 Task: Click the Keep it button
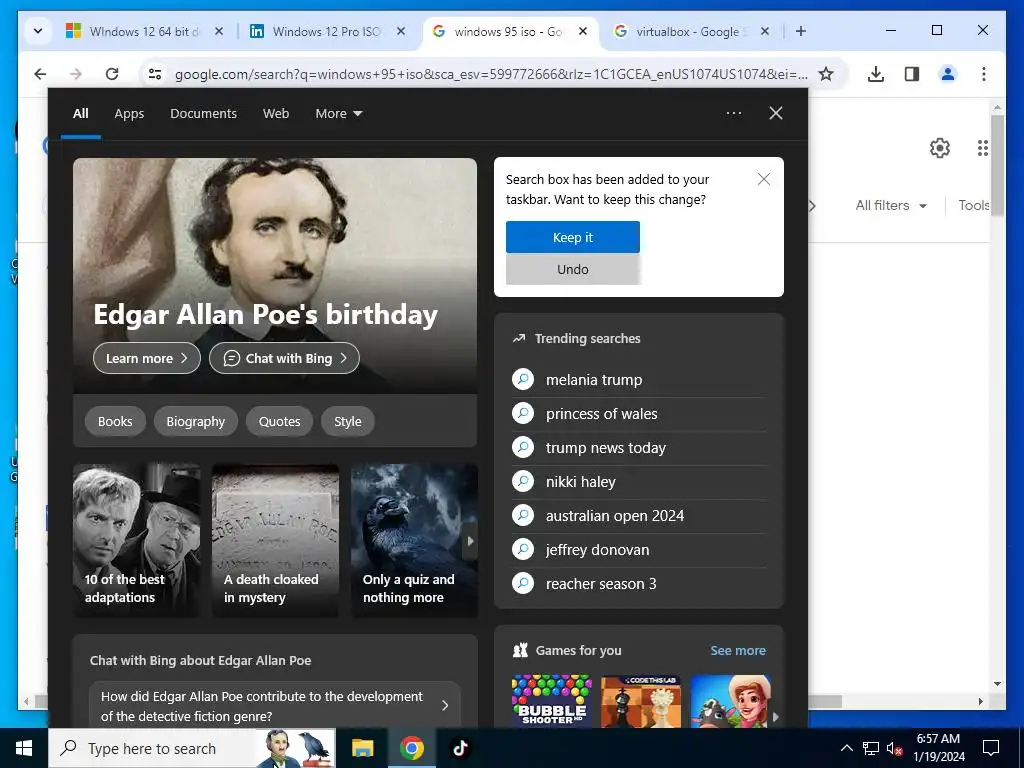click(573, 237)
